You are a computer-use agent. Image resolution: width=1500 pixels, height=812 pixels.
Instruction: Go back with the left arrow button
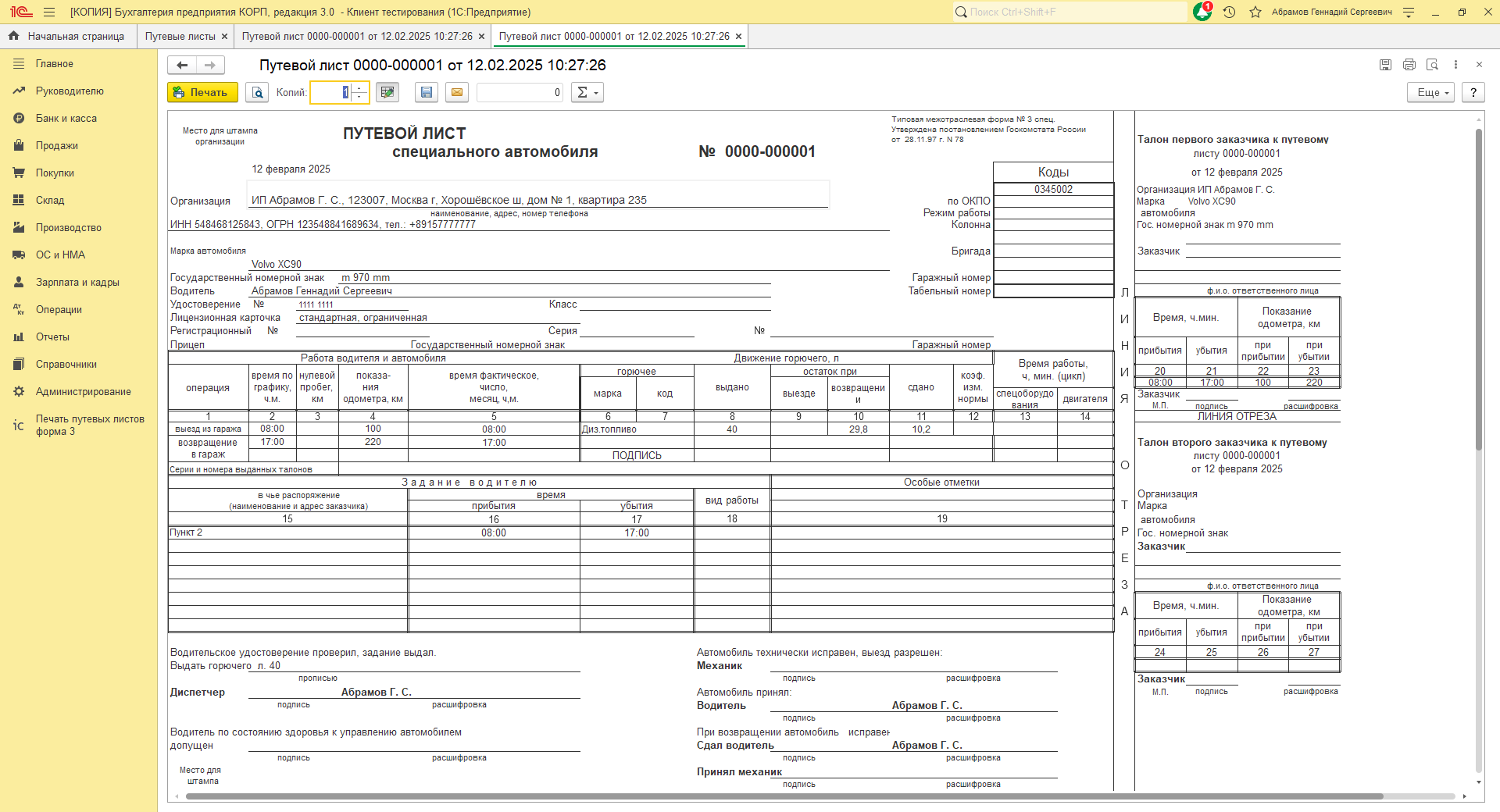(x=182, y=66)
